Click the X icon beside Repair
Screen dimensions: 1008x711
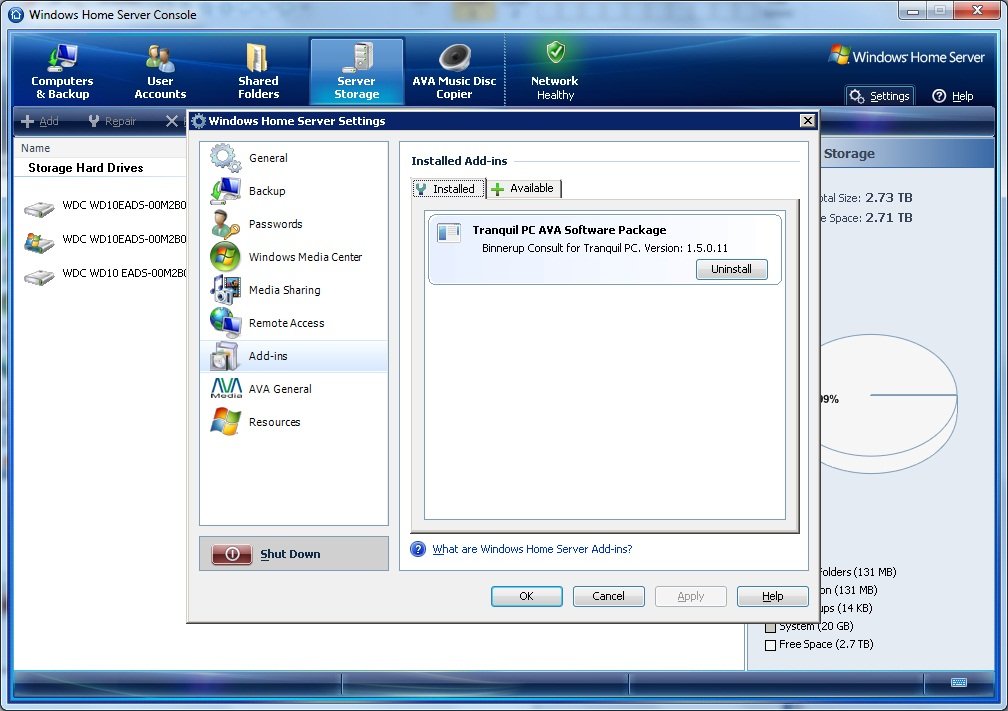click(172, 121)
